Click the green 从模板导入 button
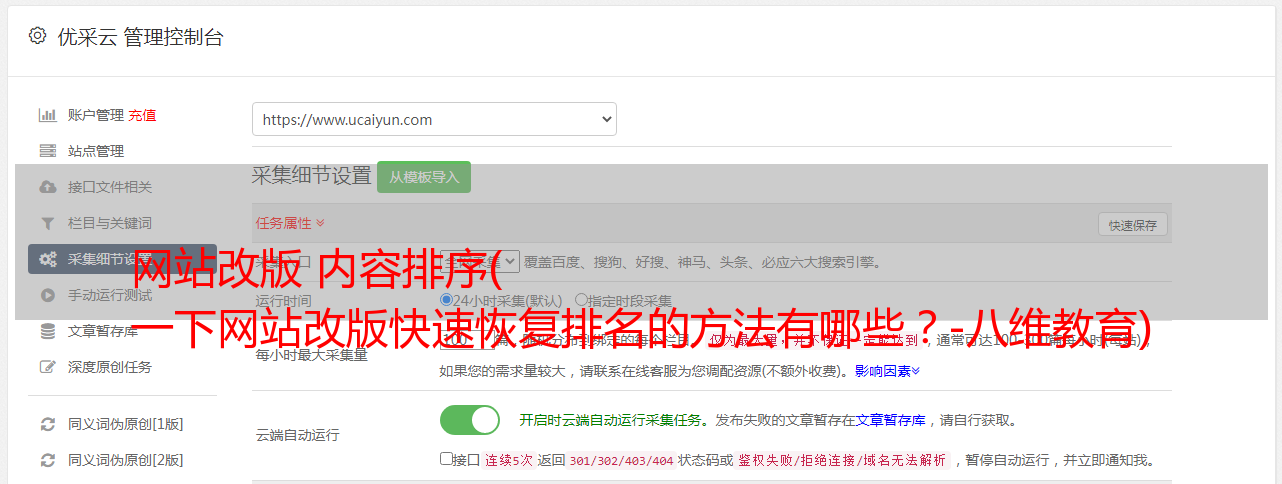This screenshot has width=1282, height=484. pos(424,177)
